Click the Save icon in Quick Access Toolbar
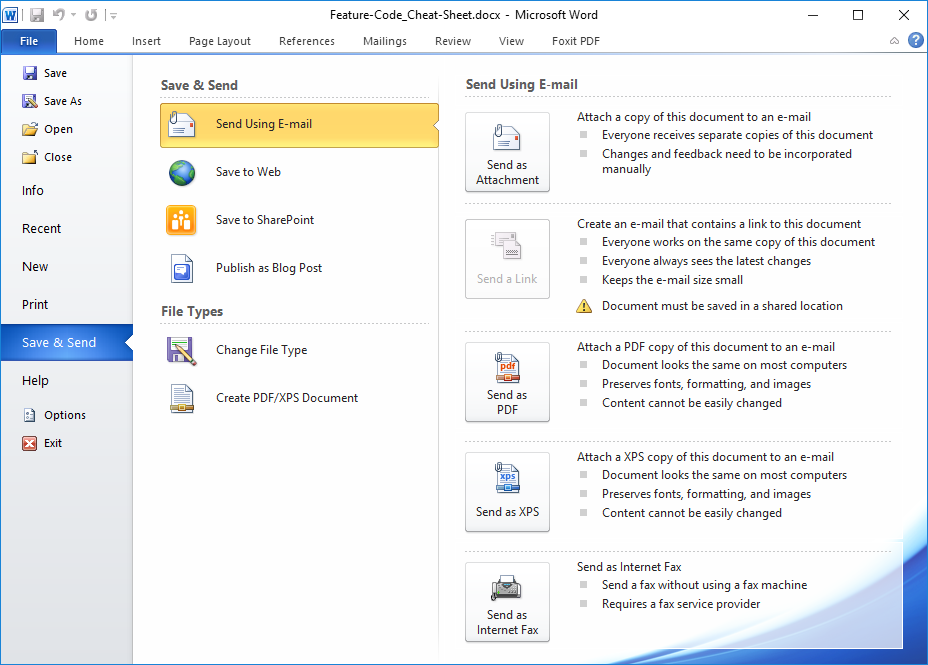 (37, 15)
